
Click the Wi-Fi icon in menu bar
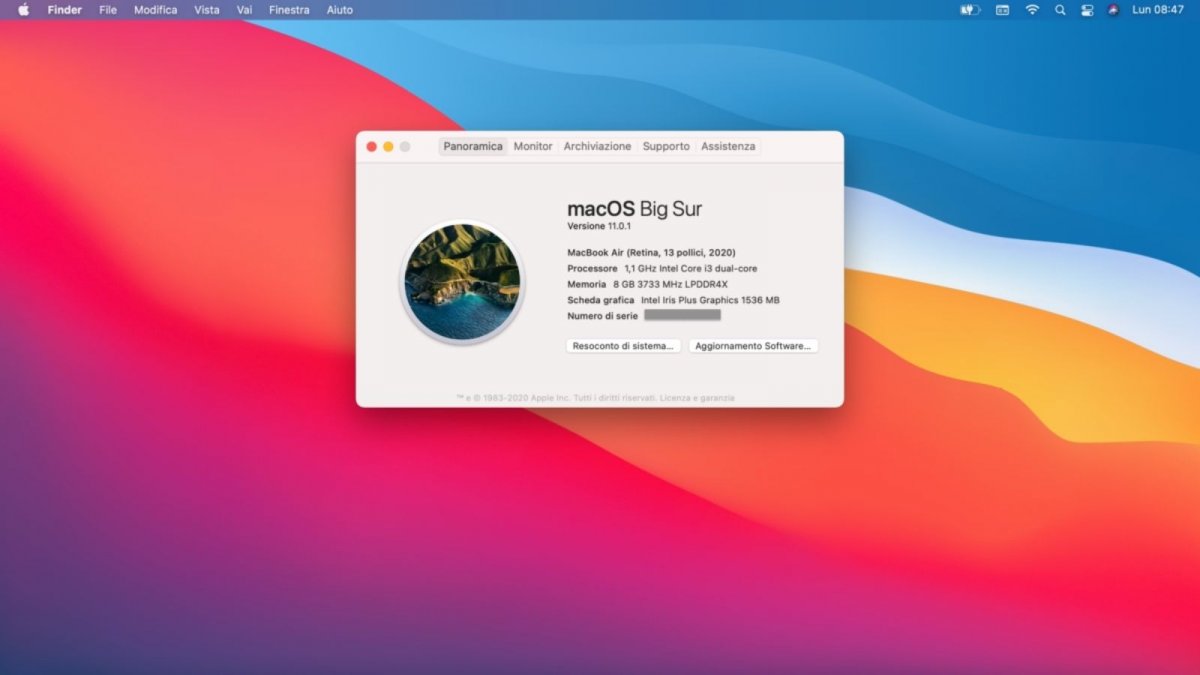click(x=1031, y=9)
